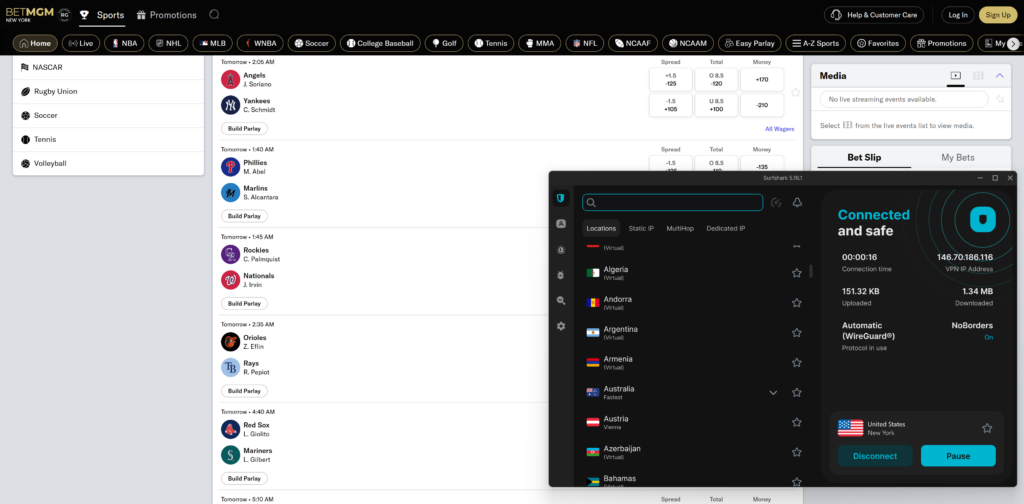Switch to the My Bets tab
Image resolution: width=1024 pixels, height=504 pixels.
click(x=957, y=157)
